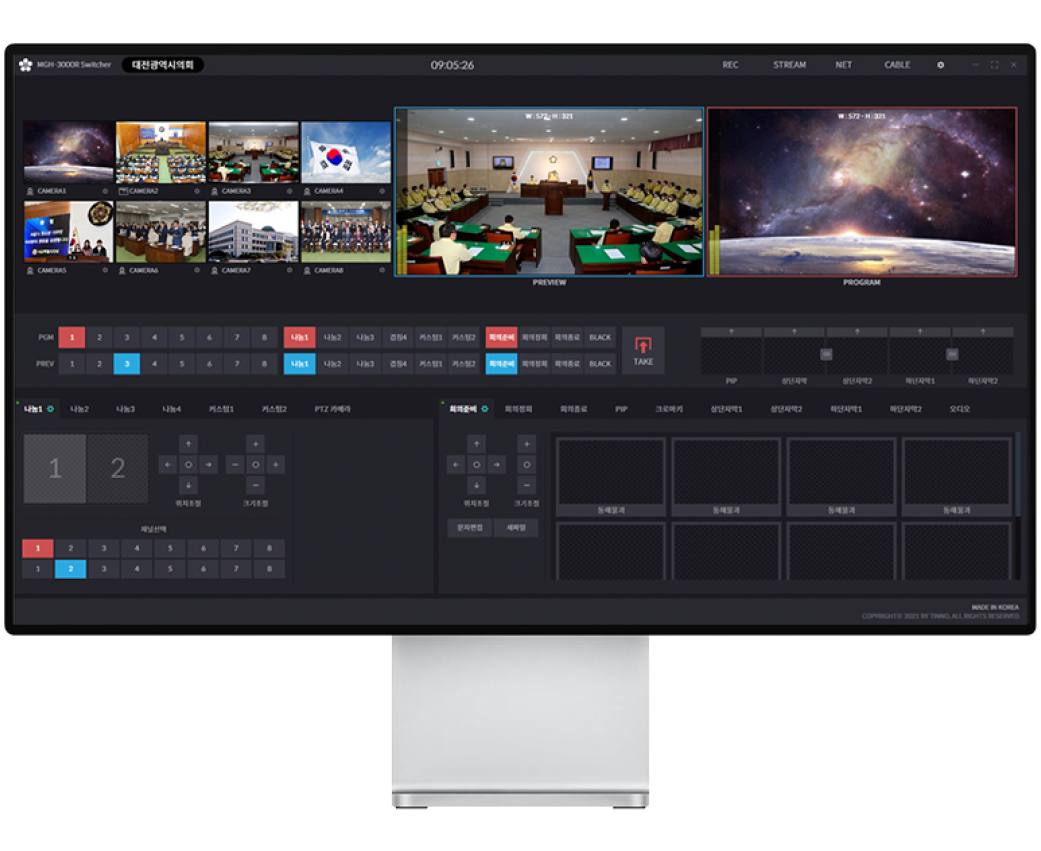The width and height of the screenshot is (1041, 851).
Task: Switch to the 나눔2 tab
Action: [x=79, y=409]
